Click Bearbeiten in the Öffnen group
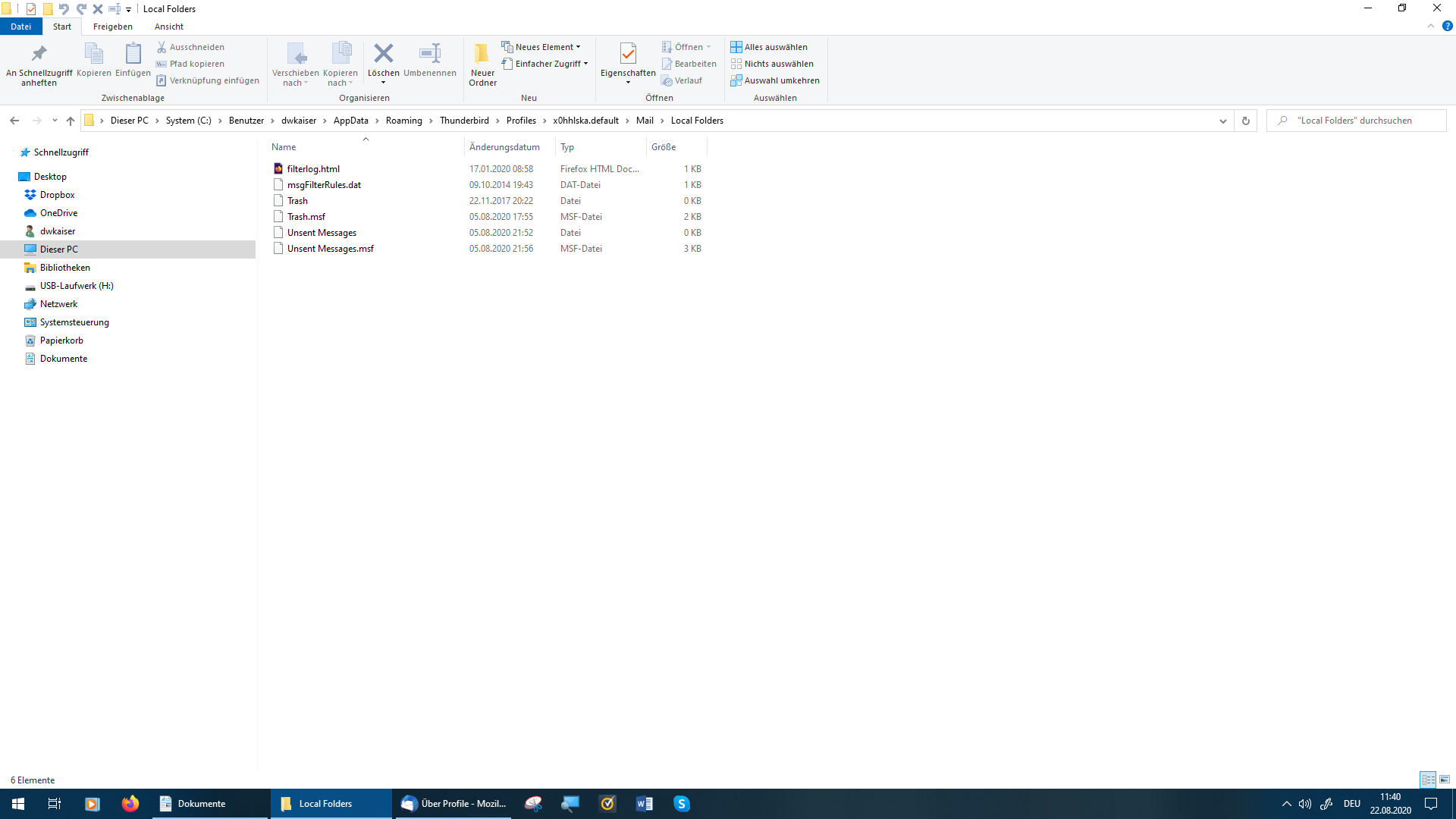The width and height of the screenshot is (1456, 819). coord(689,64)
